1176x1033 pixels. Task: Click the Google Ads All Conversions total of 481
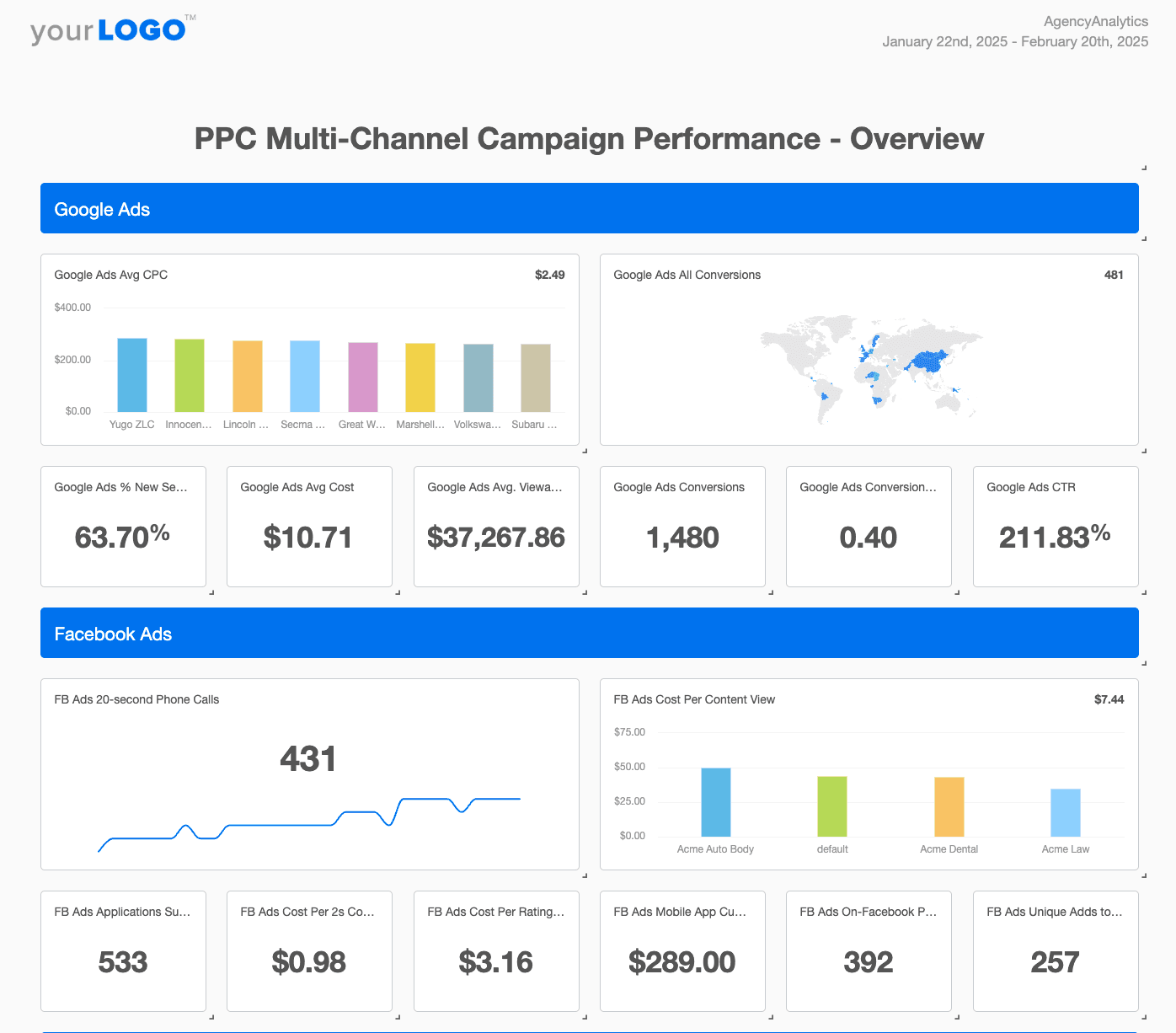click(1114, 275)
